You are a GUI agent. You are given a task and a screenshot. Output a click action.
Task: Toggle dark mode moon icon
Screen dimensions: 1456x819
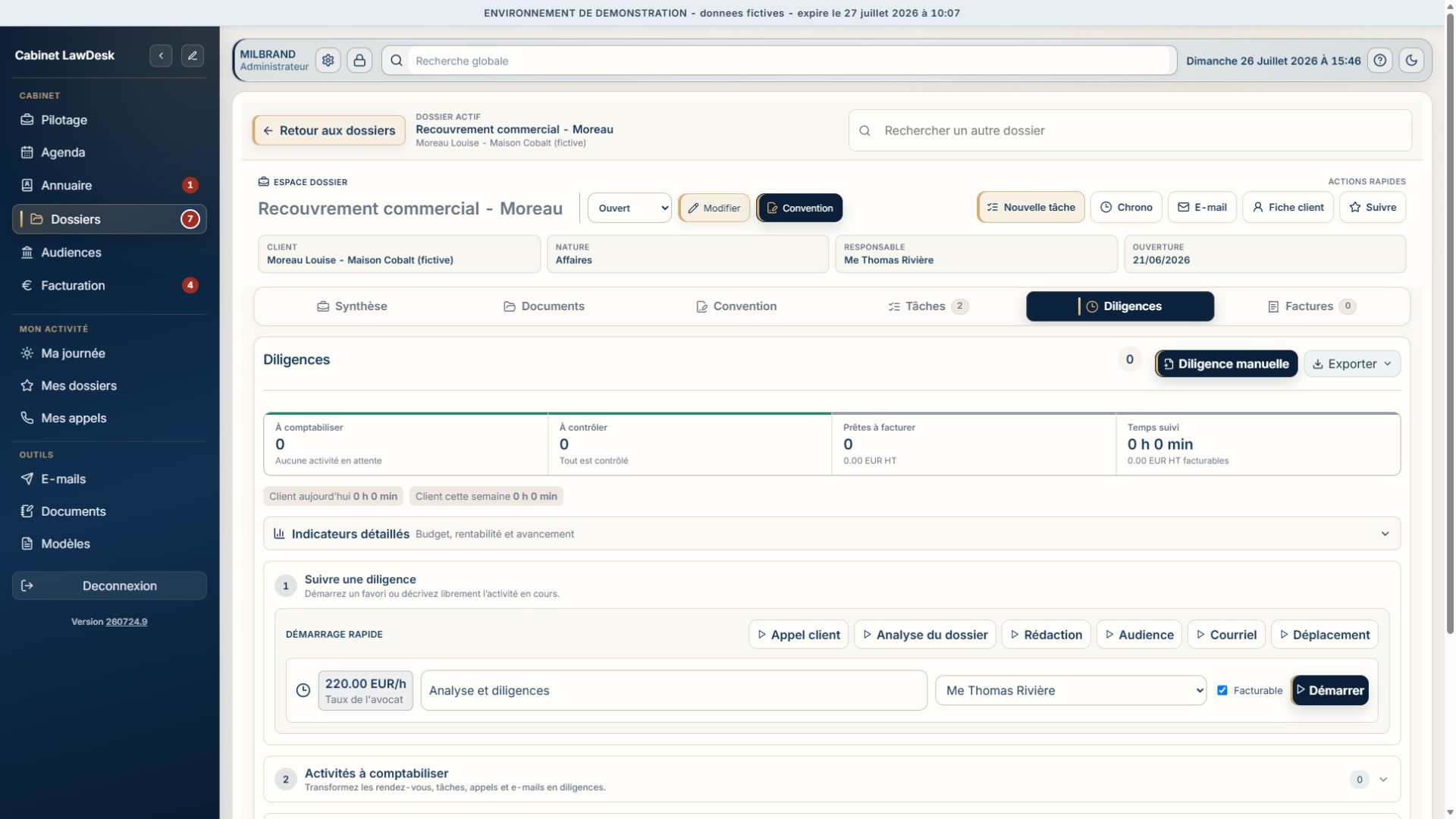(x=1411, y=61)
